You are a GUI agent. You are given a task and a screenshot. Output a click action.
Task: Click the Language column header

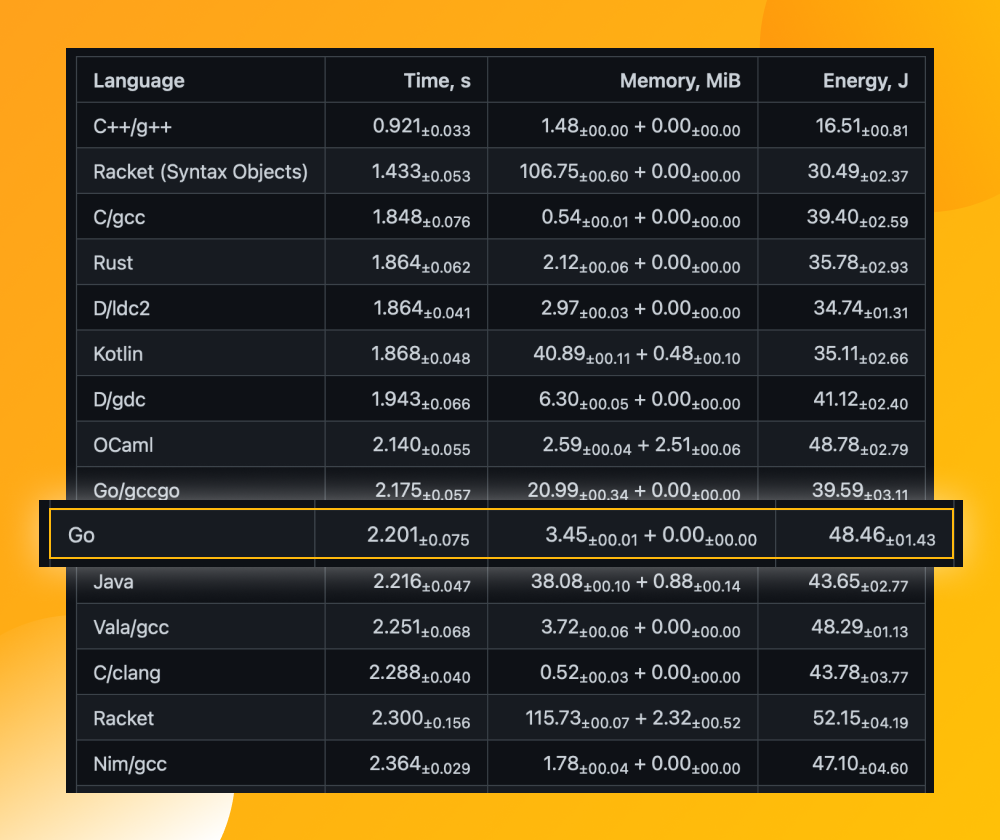(139, 81)
